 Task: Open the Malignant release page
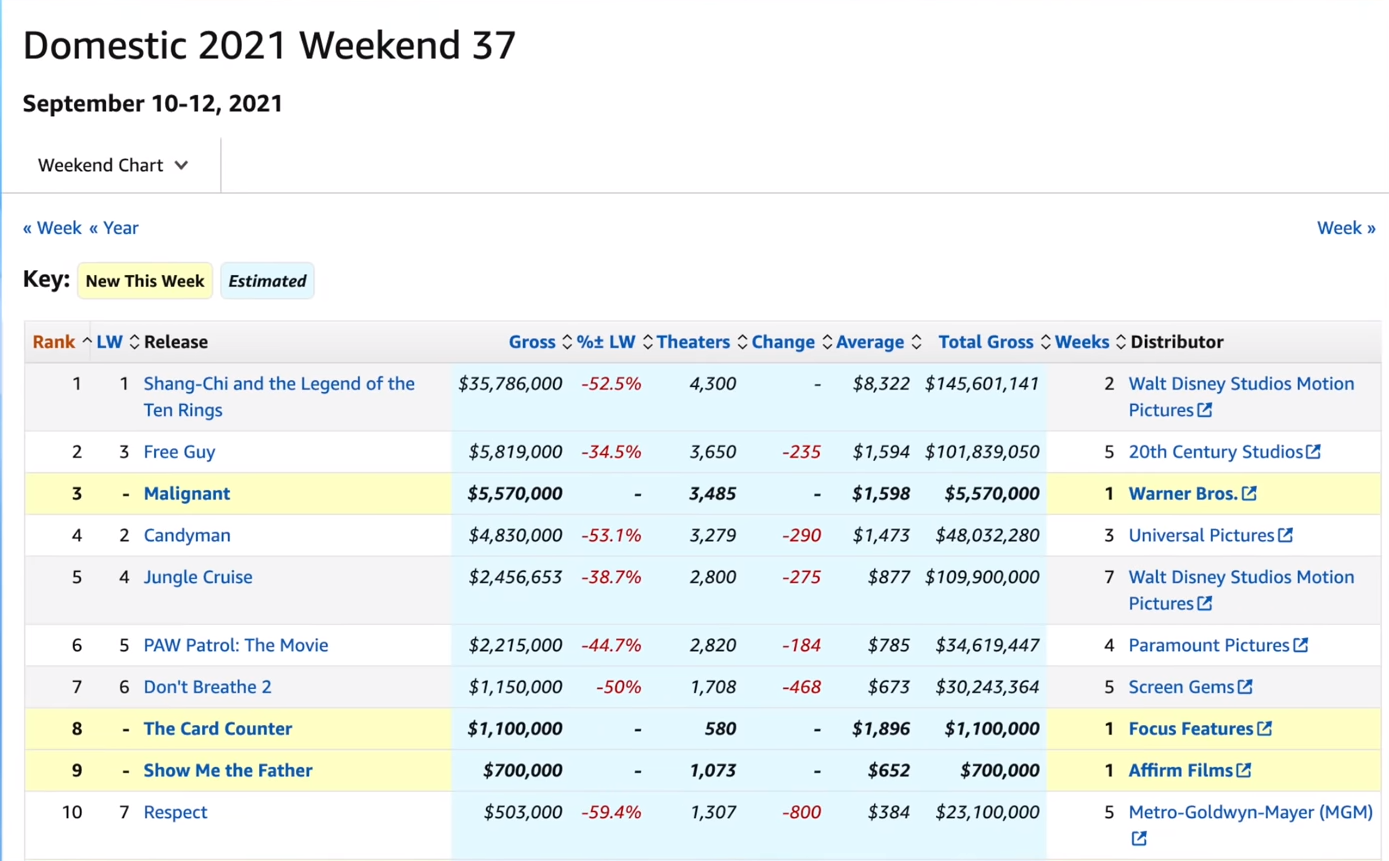(187, 494)
